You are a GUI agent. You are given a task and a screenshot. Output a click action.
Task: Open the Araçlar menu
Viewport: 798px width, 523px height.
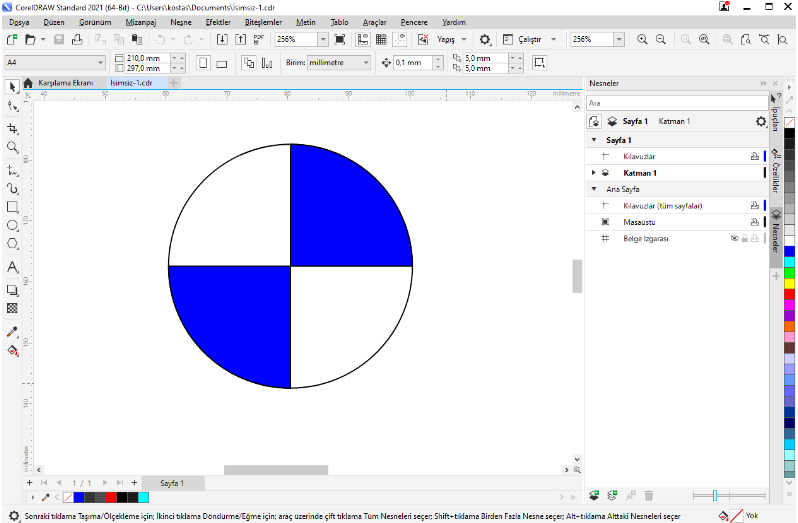375,22
